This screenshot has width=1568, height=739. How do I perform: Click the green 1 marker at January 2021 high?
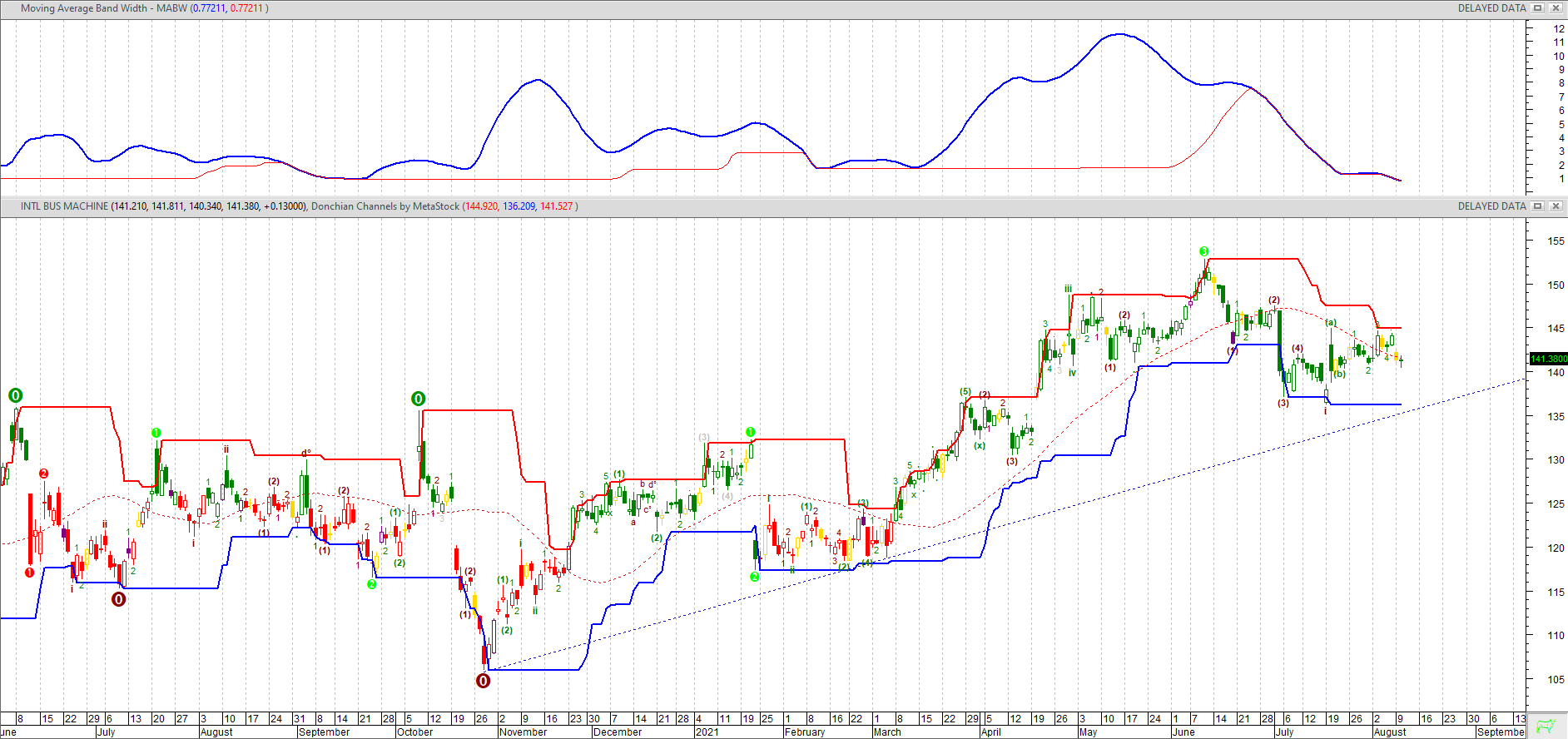point(750,432)
